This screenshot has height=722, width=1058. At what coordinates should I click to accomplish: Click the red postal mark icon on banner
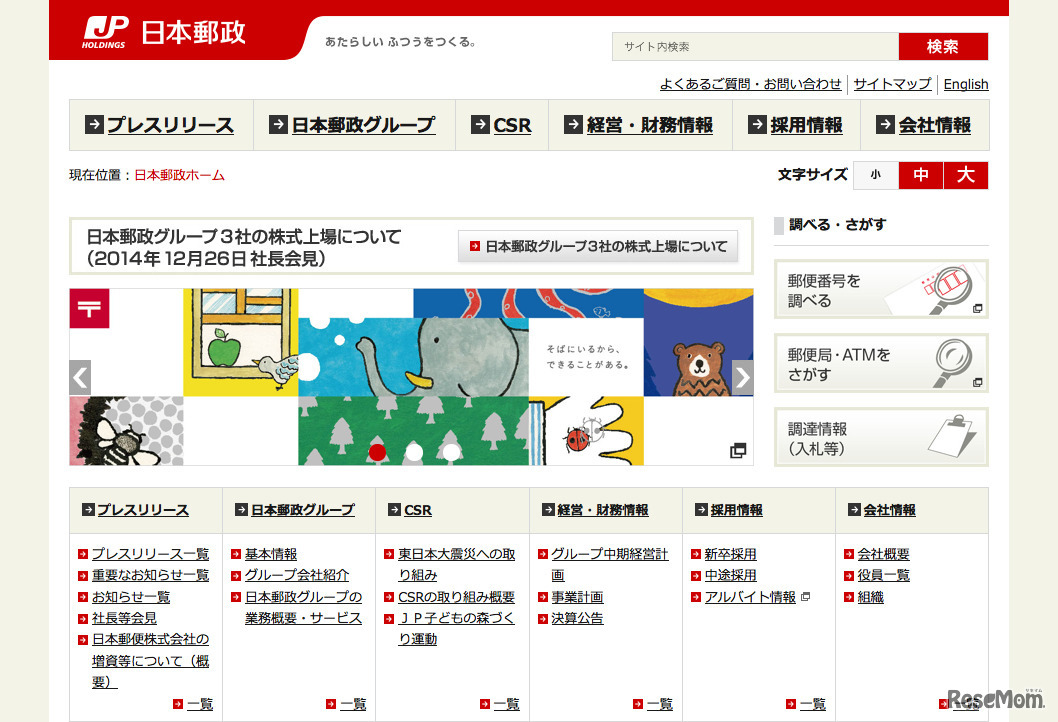(x=89, y=308)
